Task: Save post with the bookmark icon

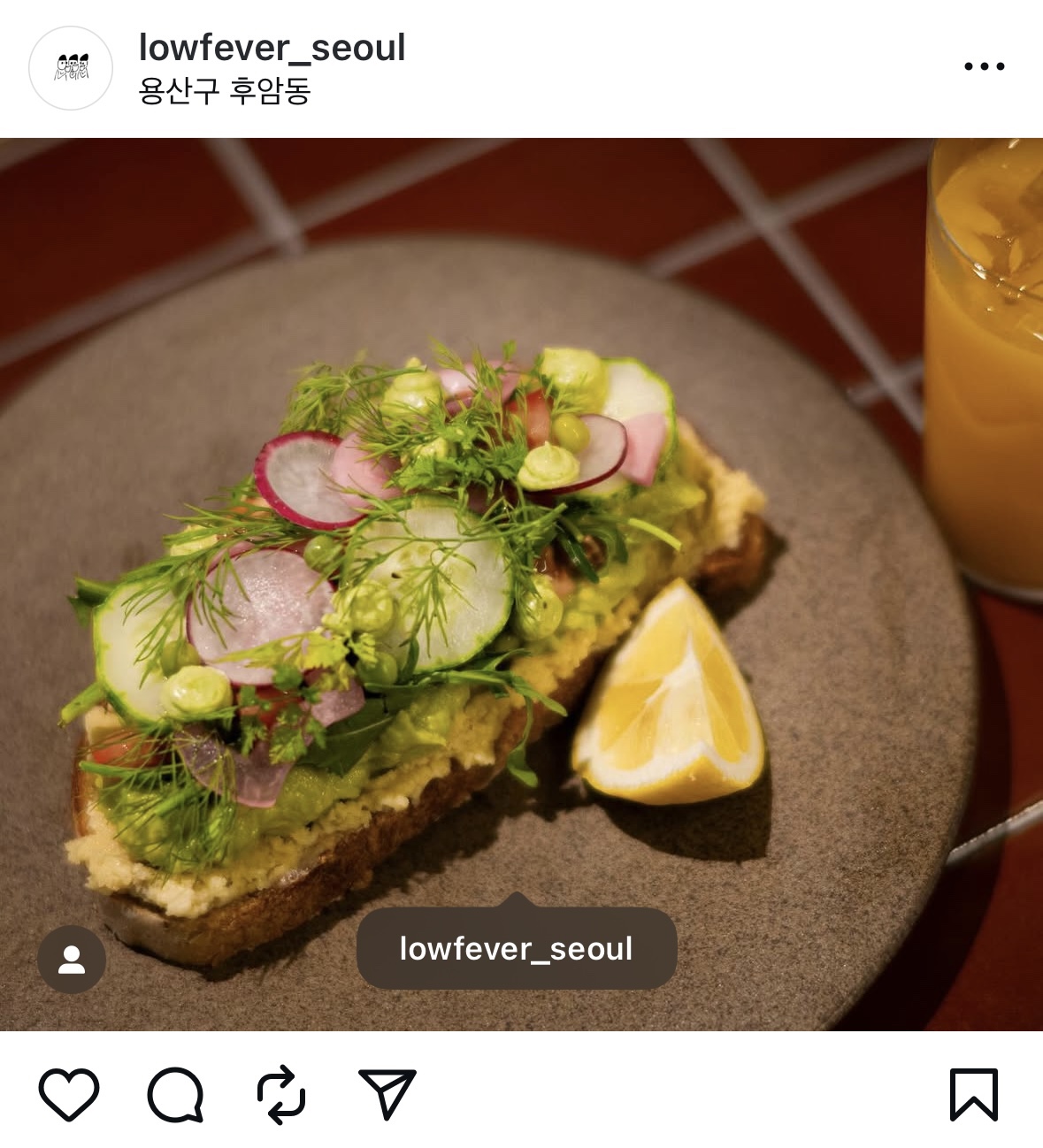Action: coord(974,1095)
